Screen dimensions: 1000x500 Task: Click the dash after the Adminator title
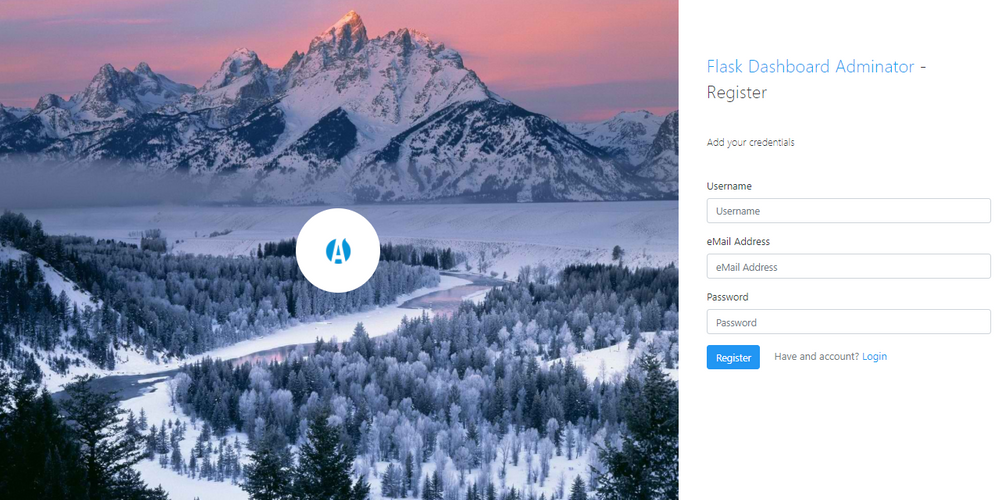tap(922, 67)
